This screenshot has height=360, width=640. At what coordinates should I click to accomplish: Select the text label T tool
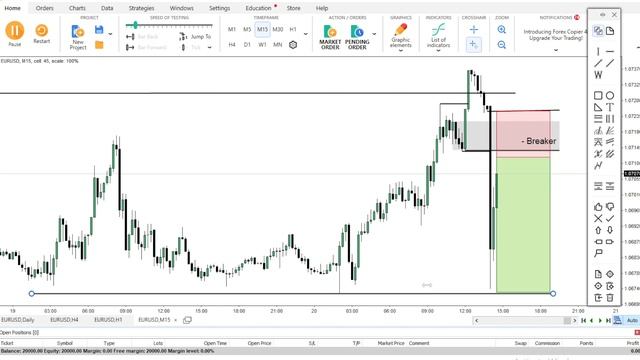coord(610,107)
